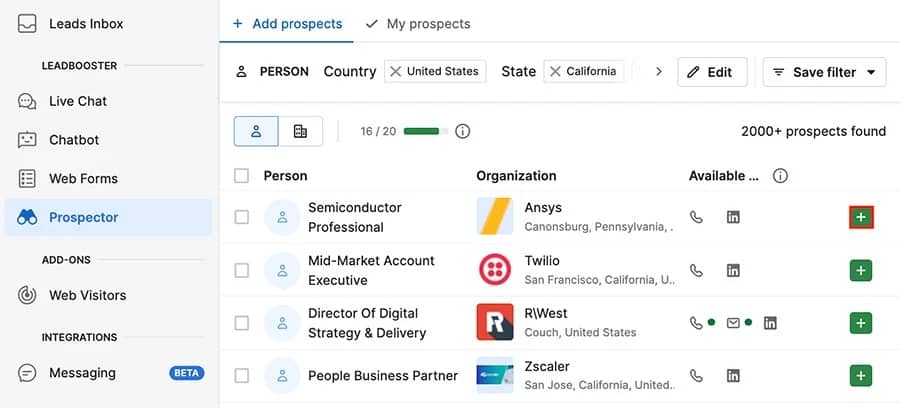Add Twilio prospect with green plus
This screenshot has width=900, height=408.
click(861, 270)
